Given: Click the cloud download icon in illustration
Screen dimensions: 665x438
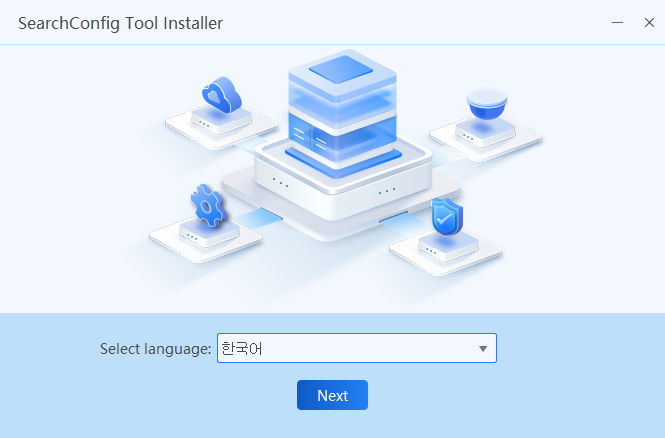Looking at the screenshot, I should click(x=221, y=96).
